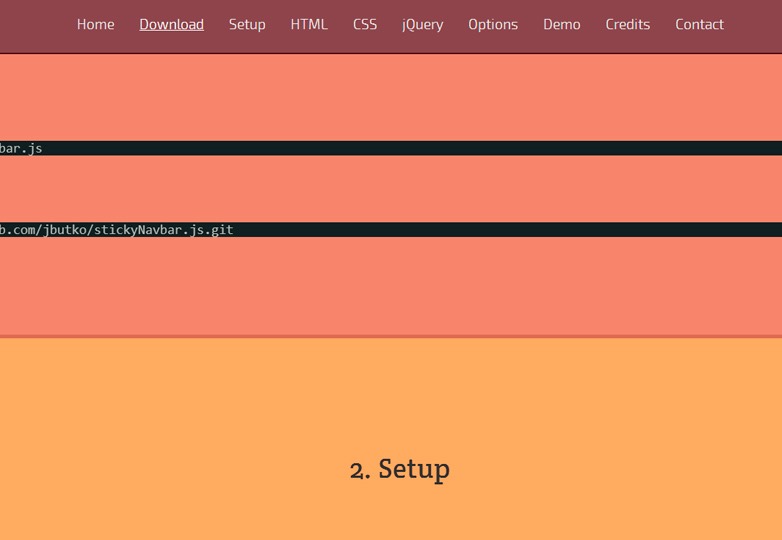Screen dimensions: 782x540
Task: Go to the Setup navbar item
Action: pos(247,25)
